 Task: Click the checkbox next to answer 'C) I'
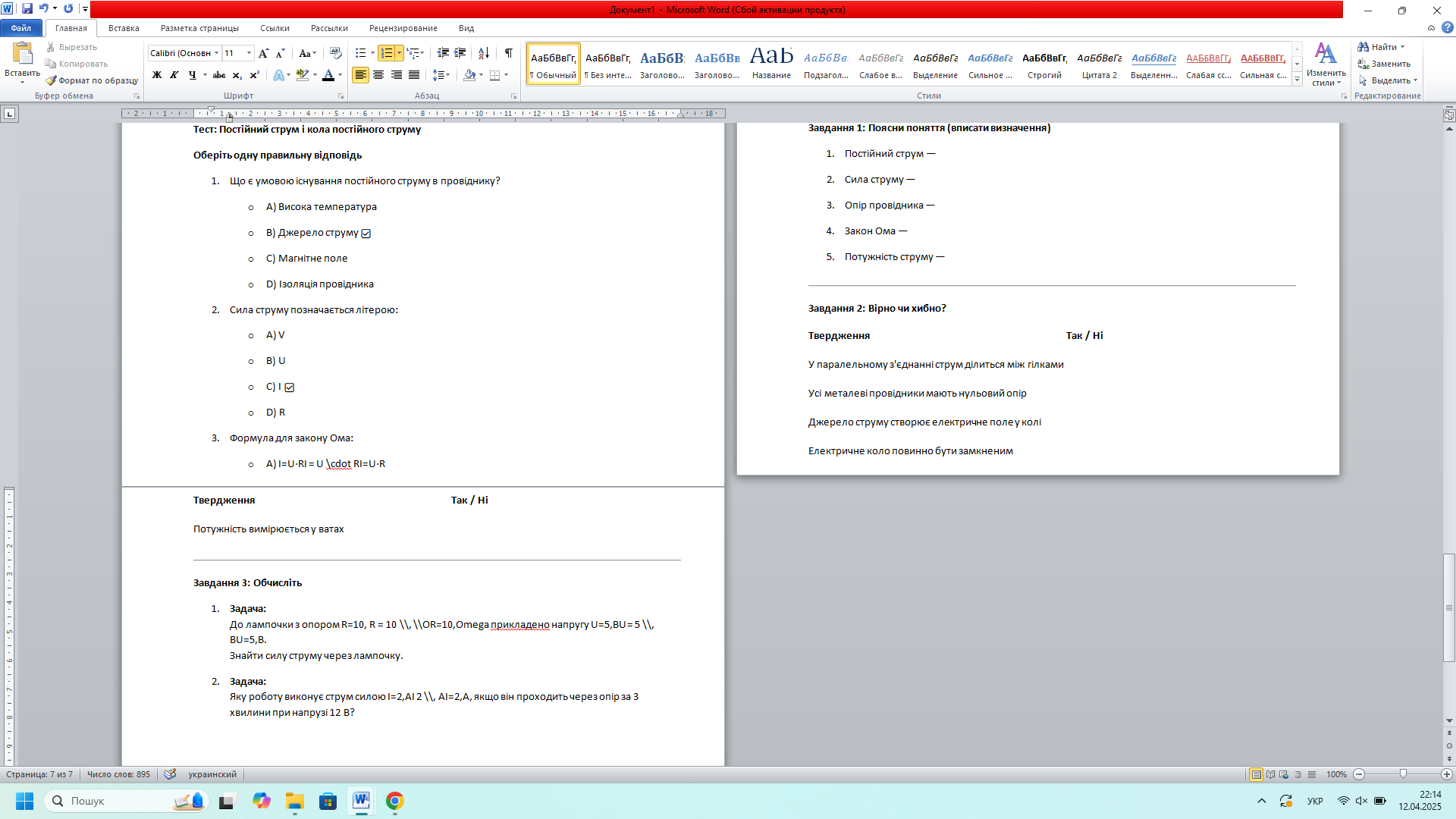coord(290,388)
